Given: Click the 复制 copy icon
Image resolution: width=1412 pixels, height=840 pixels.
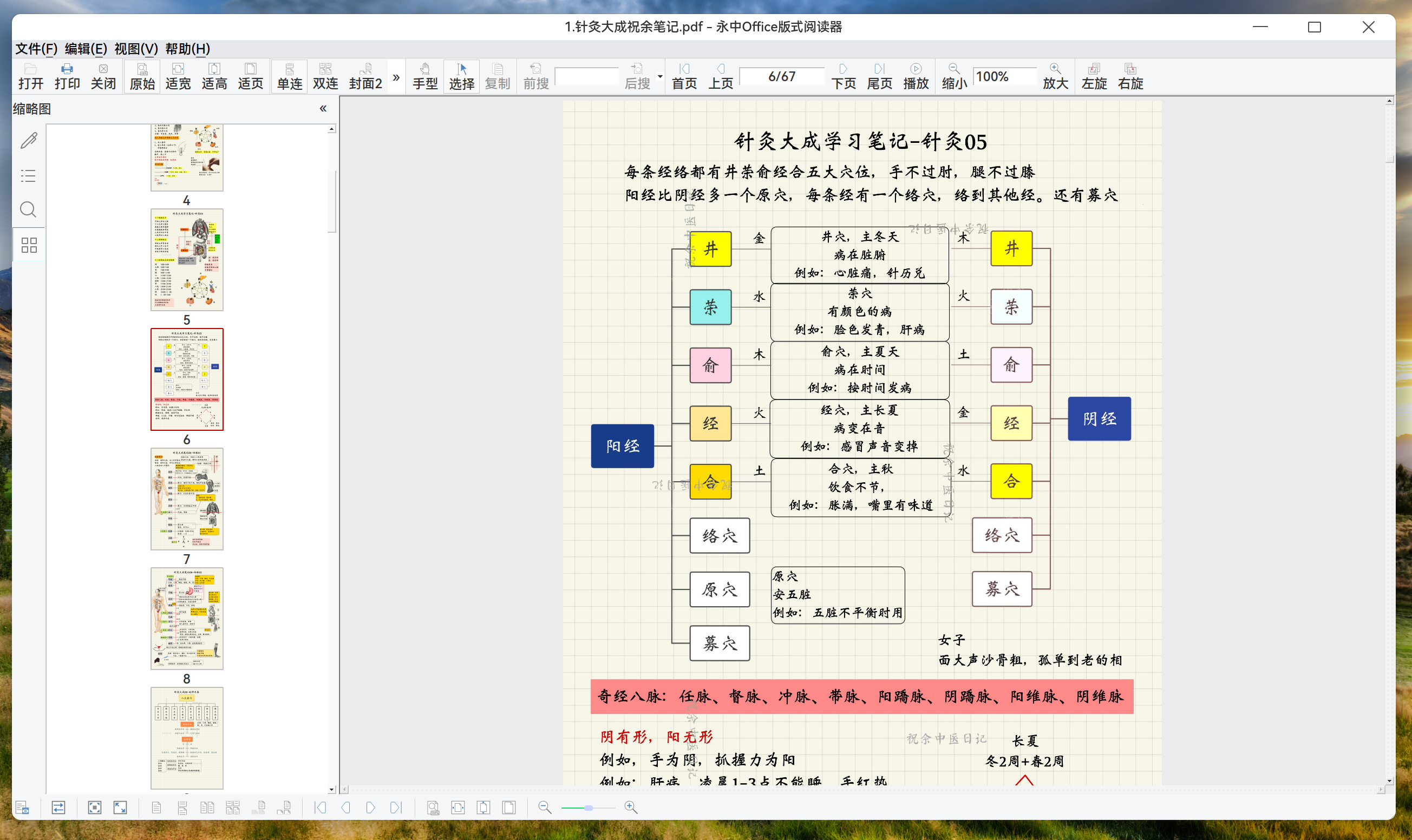Looking at the screenshot, I should click(497, 76).
